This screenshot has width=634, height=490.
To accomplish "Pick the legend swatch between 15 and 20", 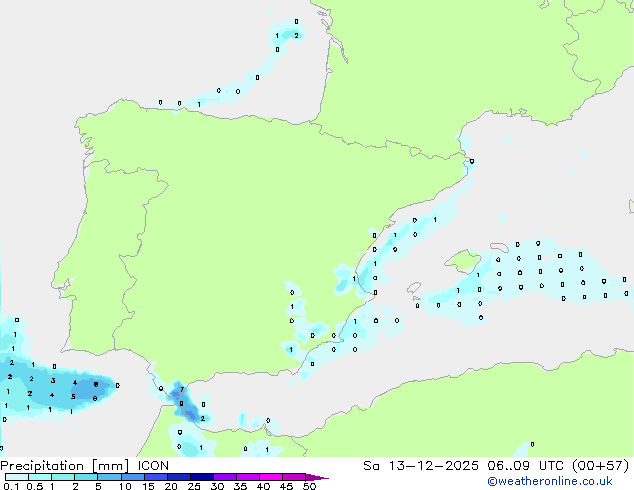I will pos(155,477).
